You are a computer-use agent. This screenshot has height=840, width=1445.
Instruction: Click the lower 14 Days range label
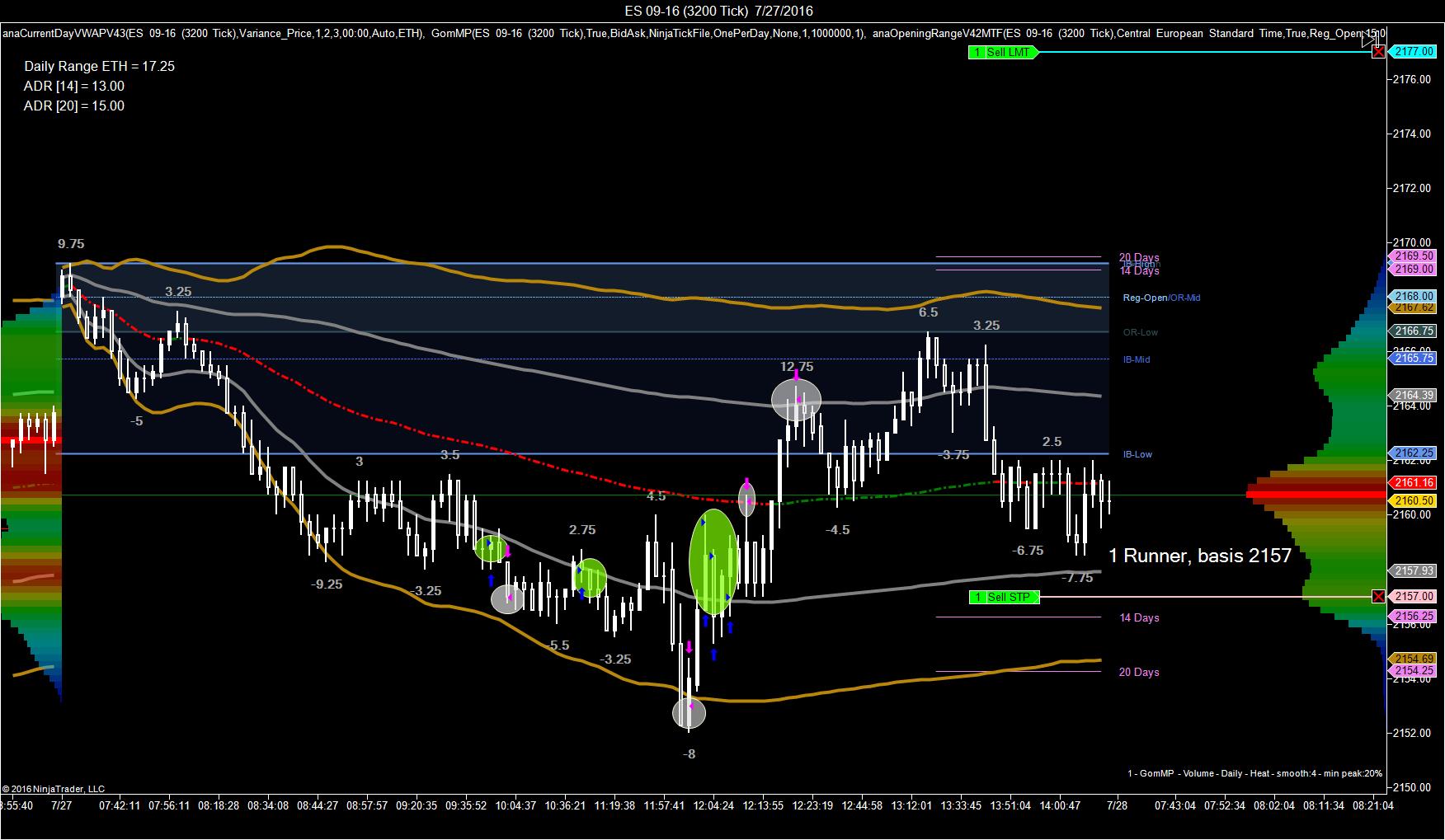1138,617
